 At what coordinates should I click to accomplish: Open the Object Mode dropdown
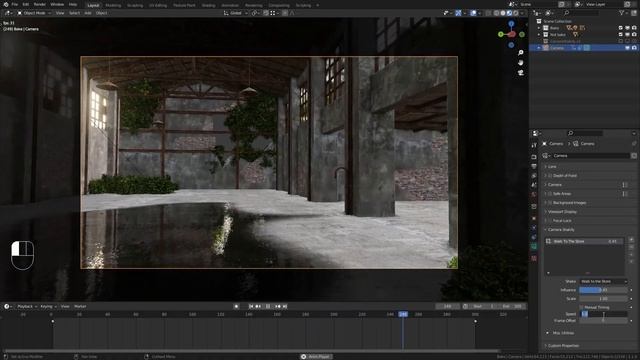35,13
